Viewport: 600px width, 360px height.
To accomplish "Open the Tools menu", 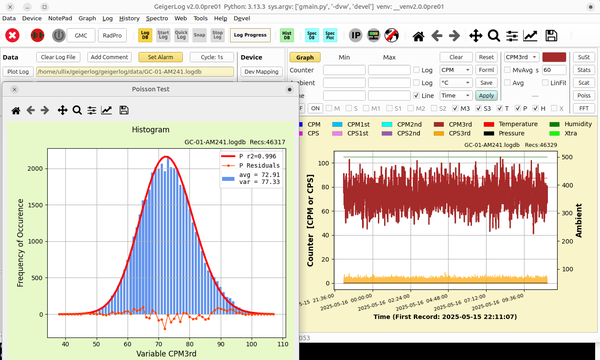I will click(x=201, y=18).
